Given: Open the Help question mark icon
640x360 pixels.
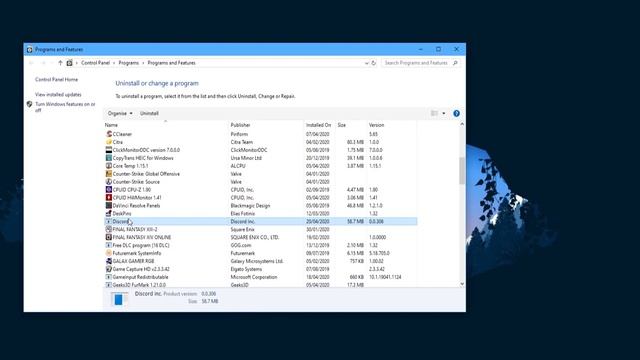Looking at the screenshot, I should point(456,113).
